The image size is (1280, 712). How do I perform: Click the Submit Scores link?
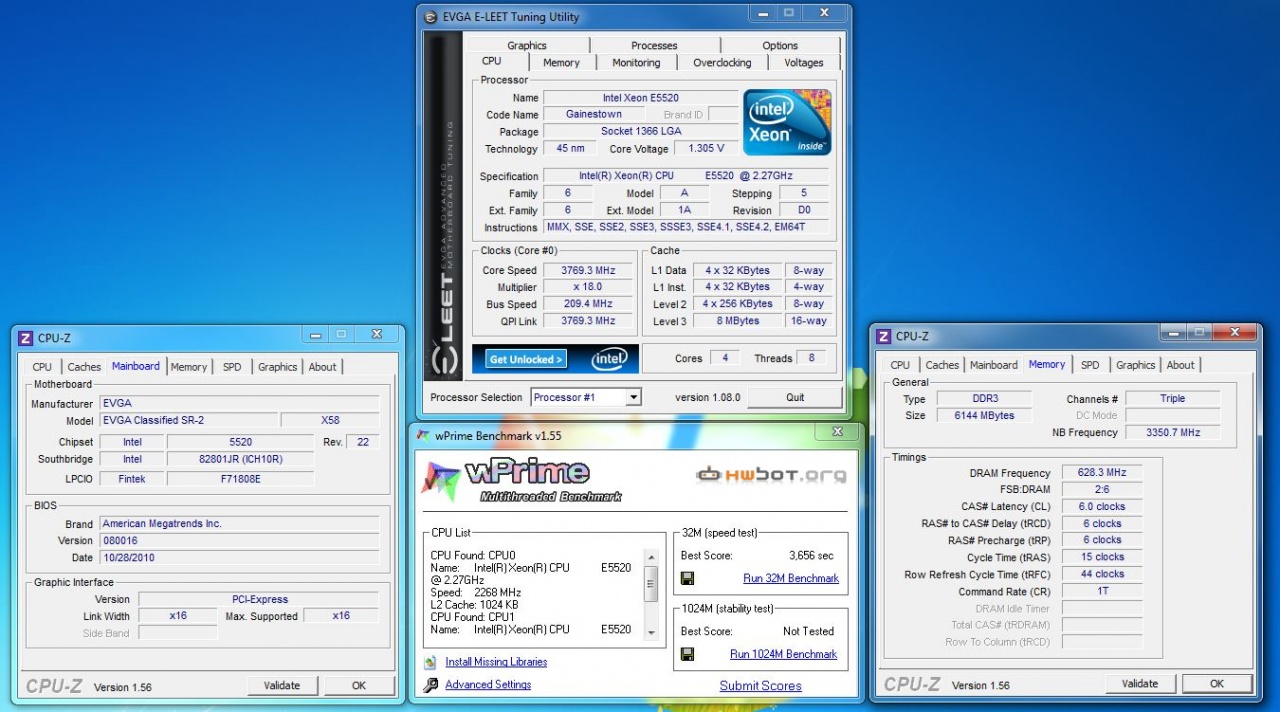[760, 686]
